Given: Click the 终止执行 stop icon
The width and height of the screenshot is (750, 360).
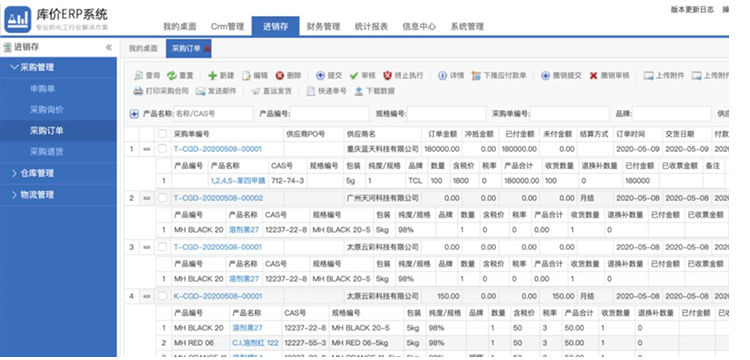Looking at the screenshot, I should (x=387, y=76).
